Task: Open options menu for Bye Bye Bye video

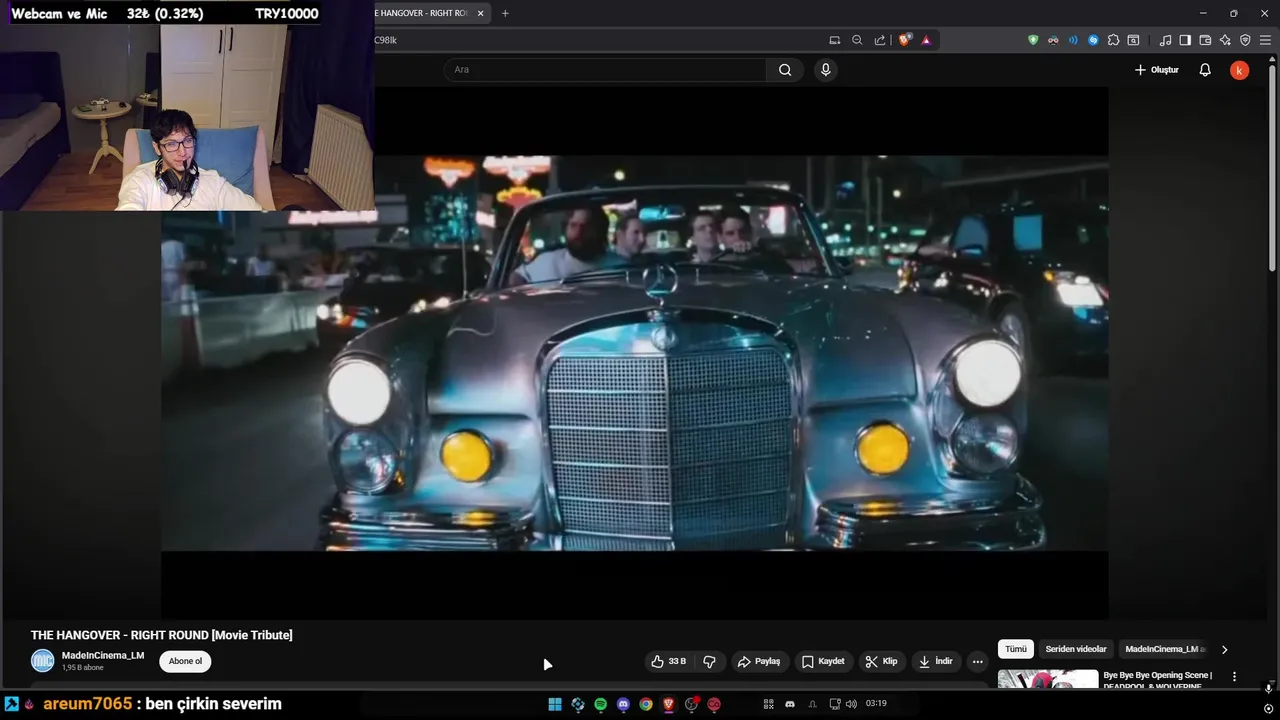Action: [1234, 677]
